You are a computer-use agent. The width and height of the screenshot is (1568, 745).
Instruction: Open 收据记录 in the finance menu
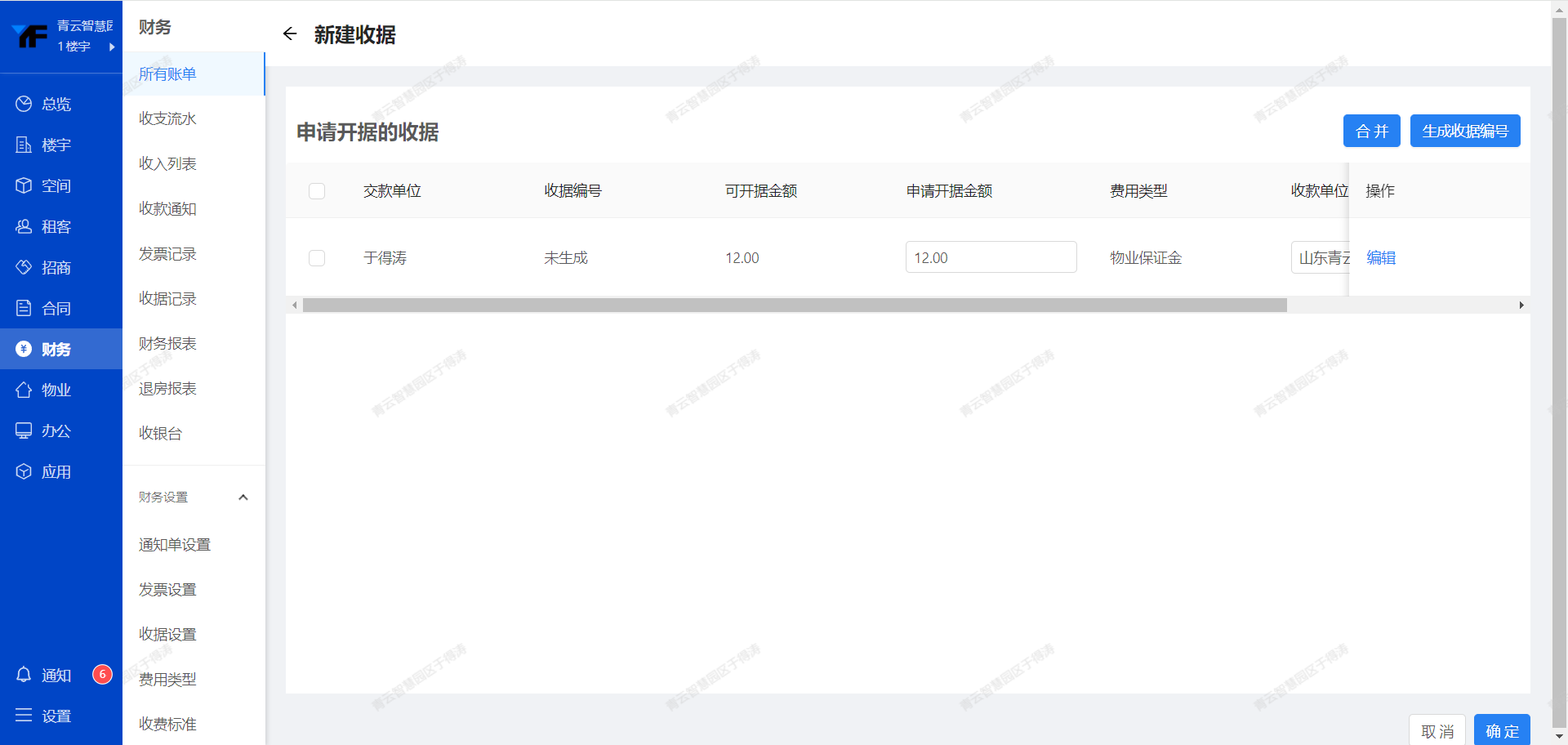167,298
